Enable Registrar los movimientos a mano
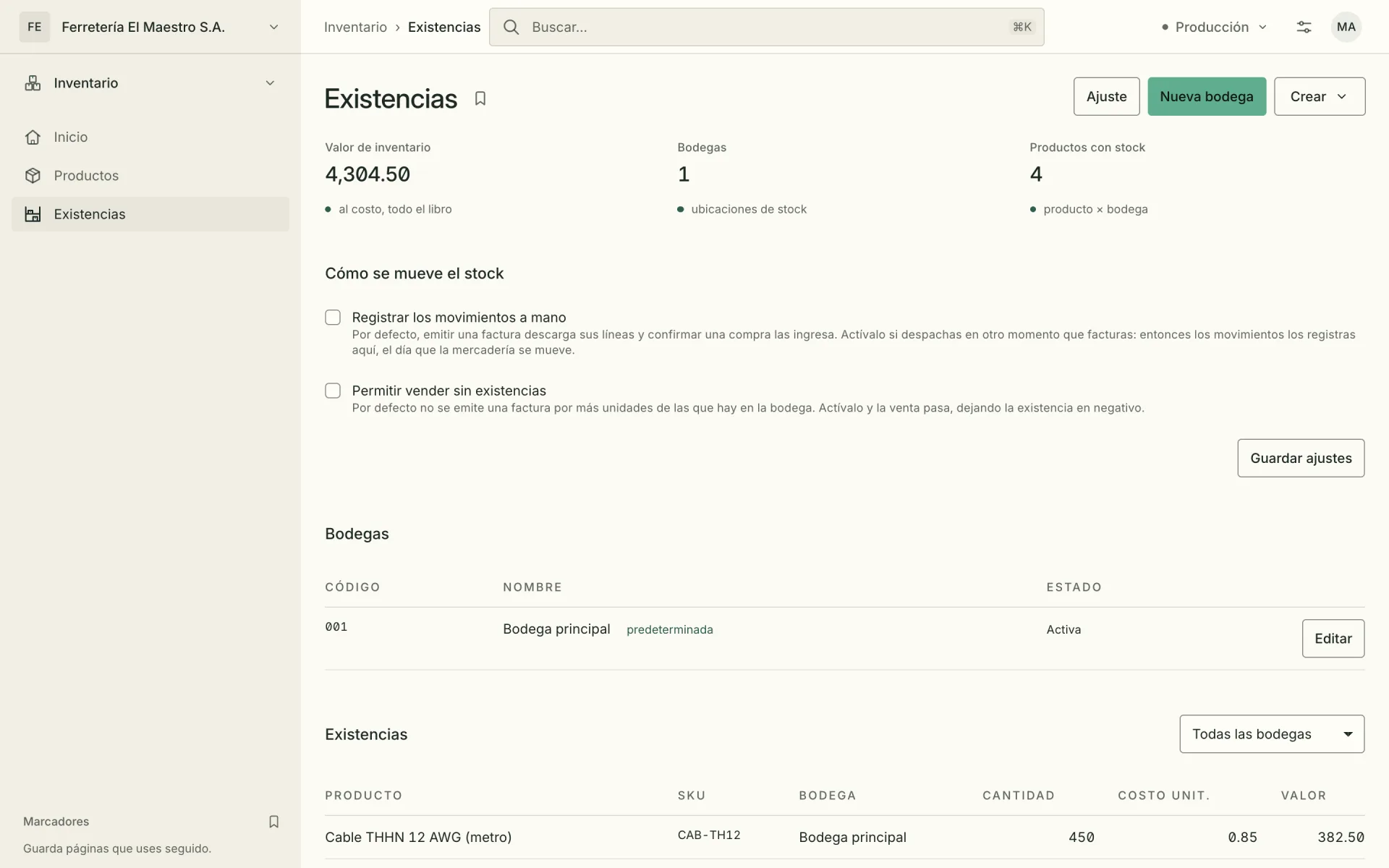Image resolution: width=1389 pixels, height=868 pixels. pos(333,318)
